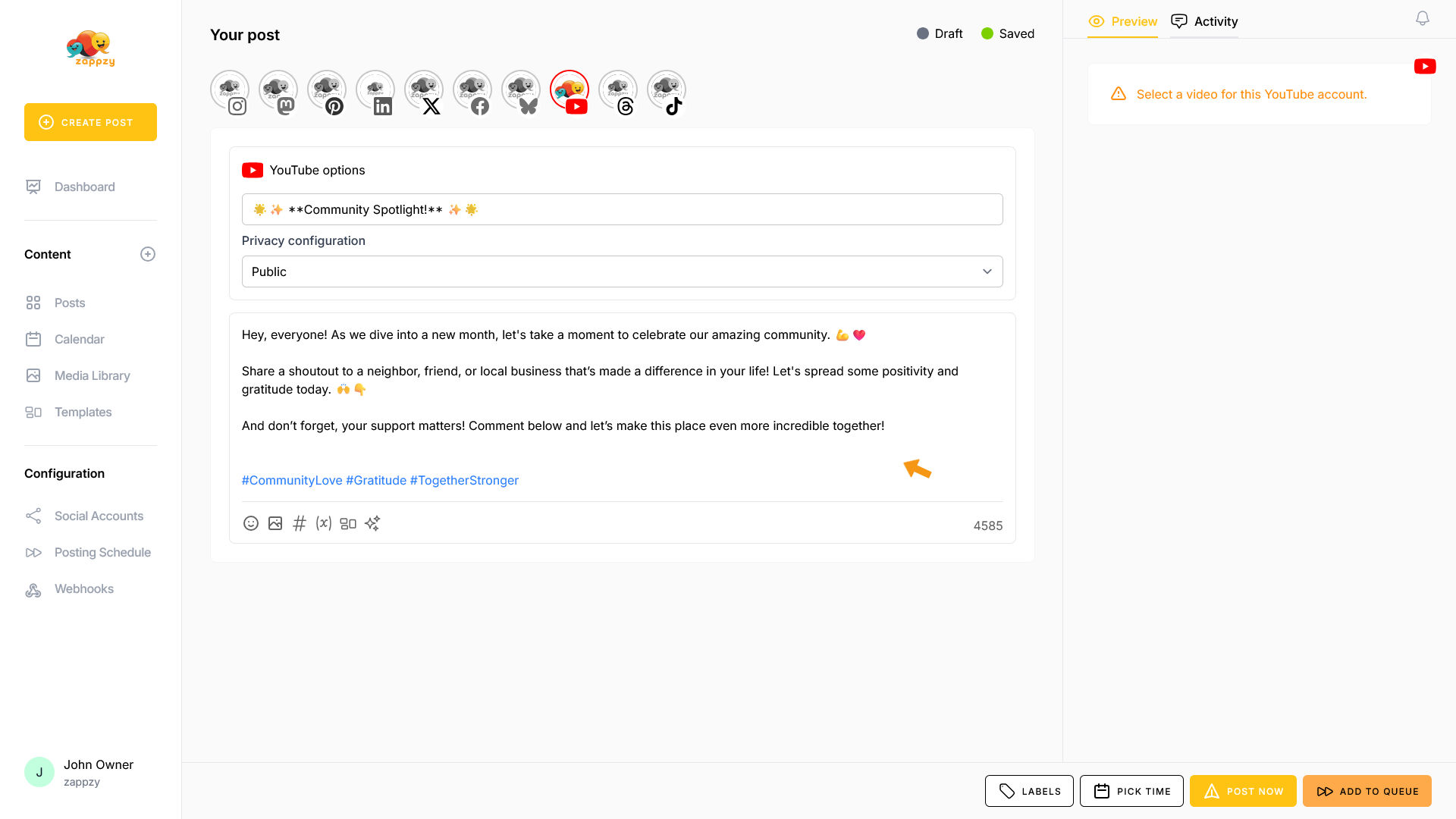Screen dimensions: 1456x819
Task: Toggle the LinkedIn account selection
Action: [x=375, y=91]
